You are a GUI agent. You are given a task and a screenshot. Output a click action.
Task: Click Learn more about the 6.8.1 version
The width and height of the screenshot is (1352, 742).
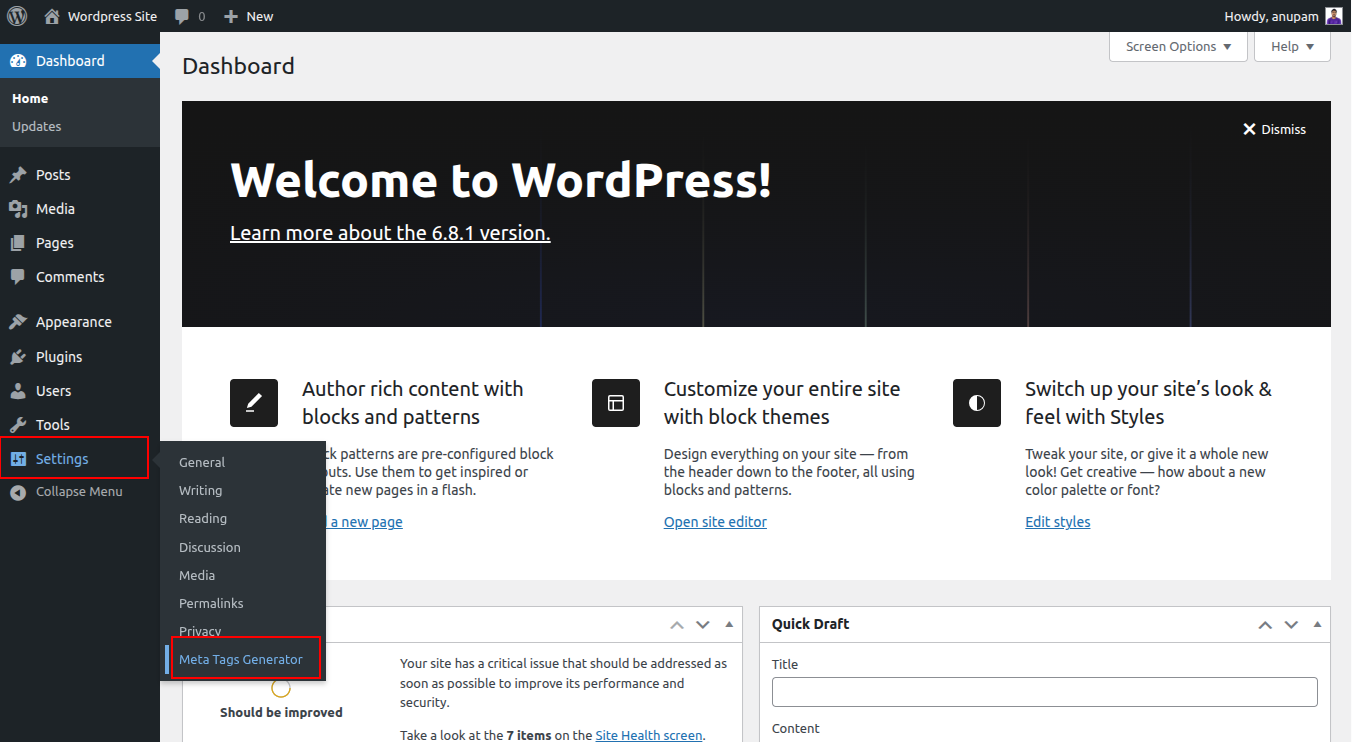390,233
